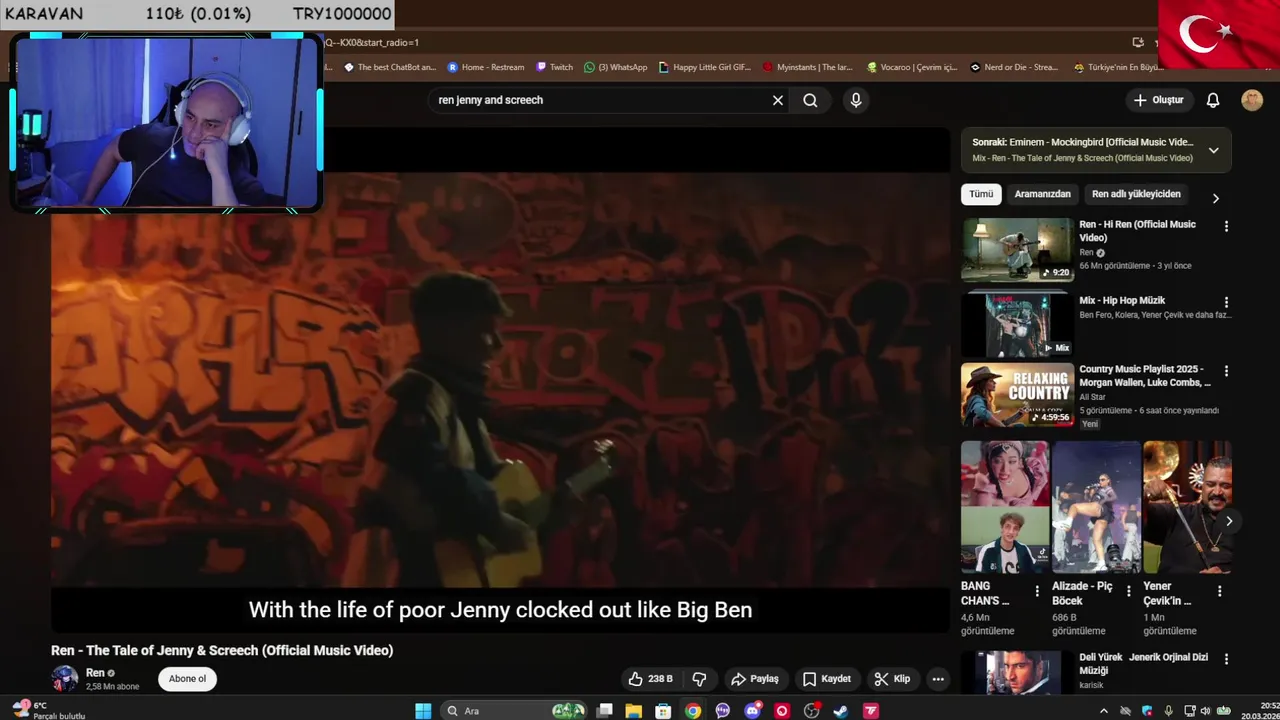1280x720 pixels.
Task: Open 'Alizade - Piç Böcek' short
Action: pos(1096,507)
